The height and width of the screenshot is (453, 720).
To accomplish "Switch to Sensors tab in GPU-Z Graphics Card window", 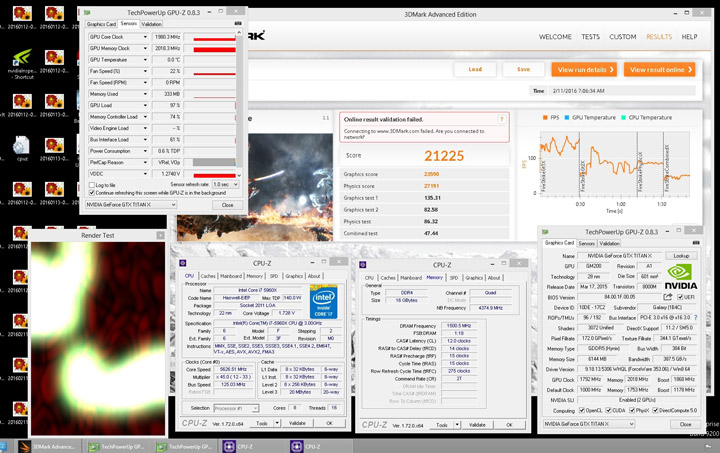I will click(586, 244).
